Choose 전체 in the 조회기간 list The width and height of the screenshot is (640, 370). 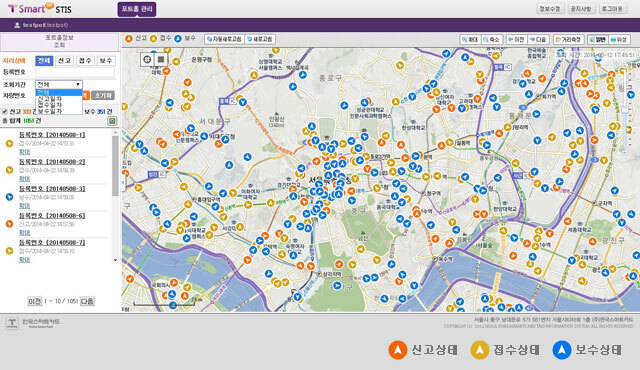click(x=59, y=93)
